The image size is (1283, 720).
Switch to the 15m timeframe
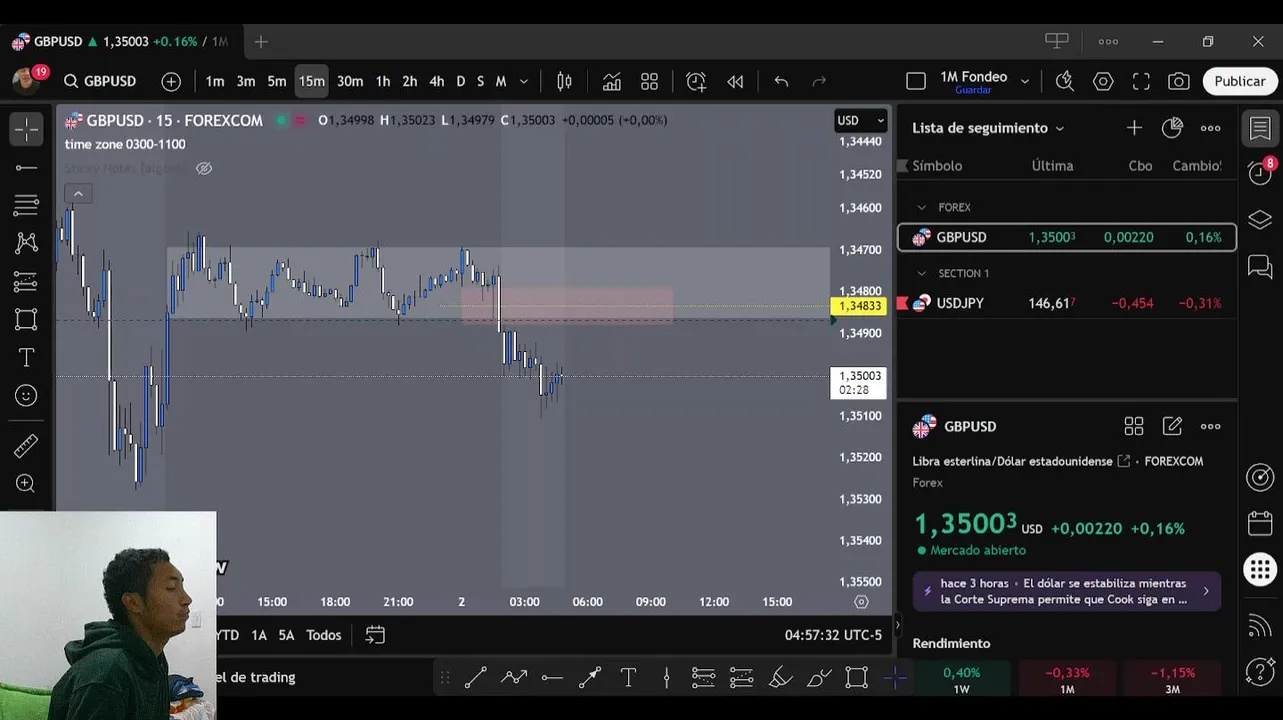311,81
